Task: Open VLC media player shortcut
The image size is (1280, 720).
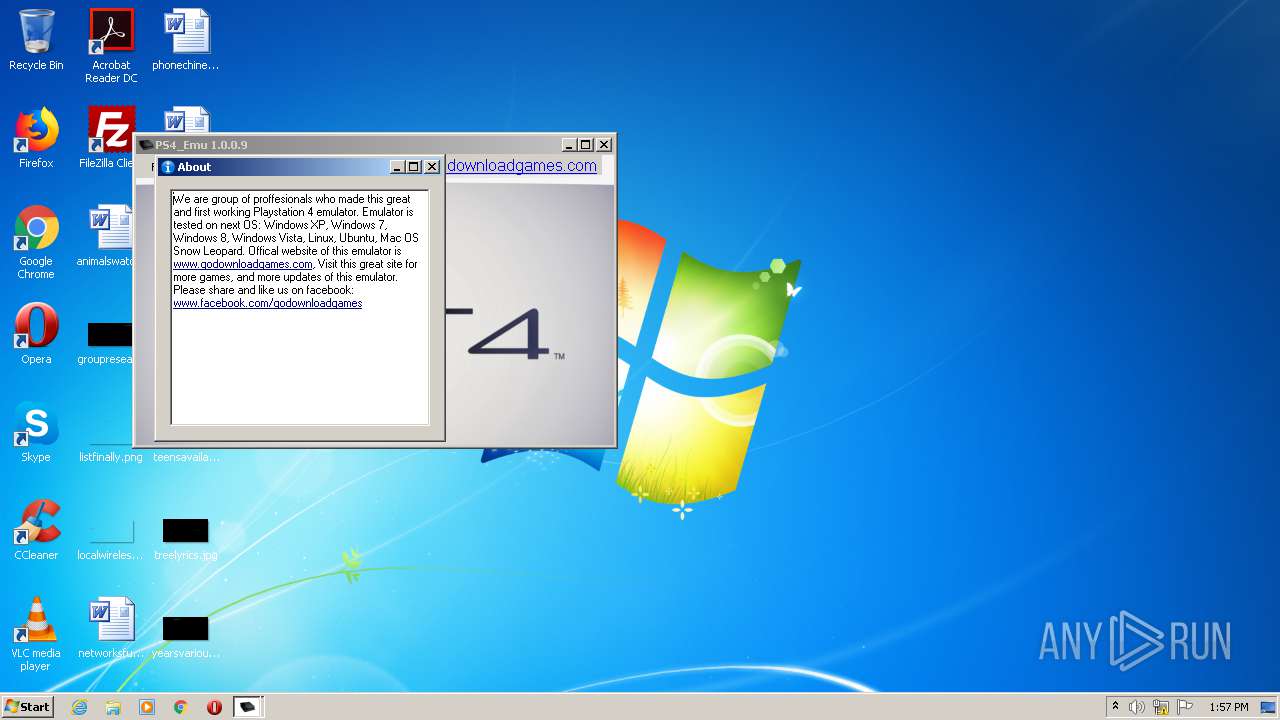Action: coord(36,634)
